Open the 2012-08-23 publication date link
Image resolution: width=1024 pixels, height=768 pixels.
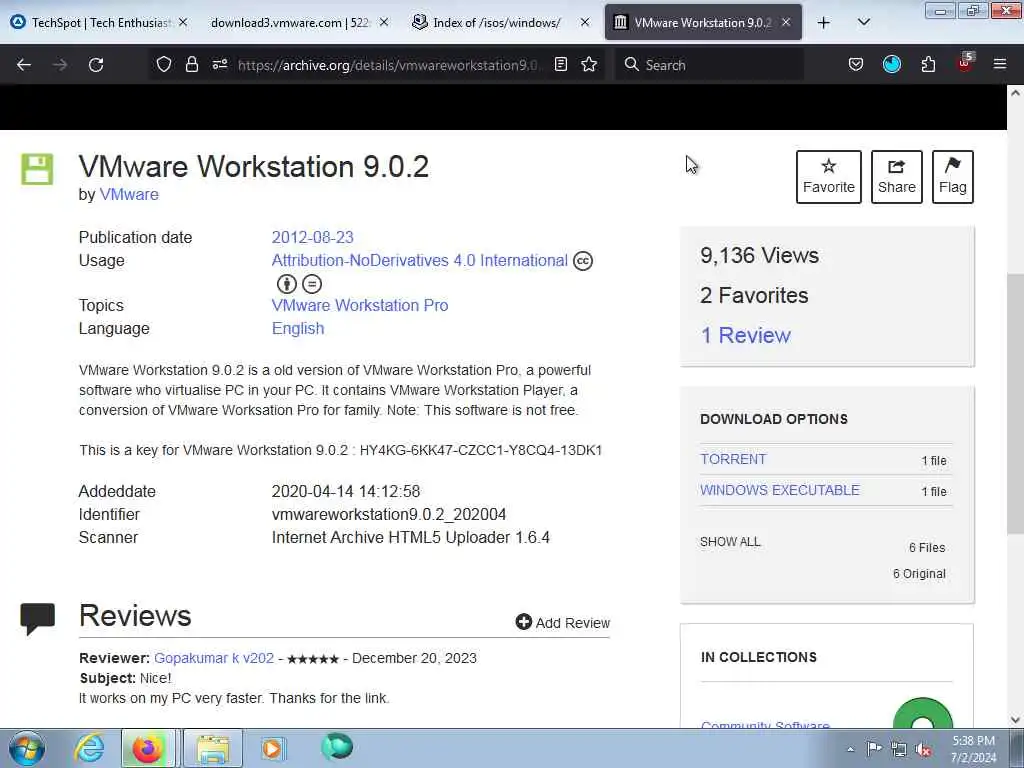coord(312,237)
